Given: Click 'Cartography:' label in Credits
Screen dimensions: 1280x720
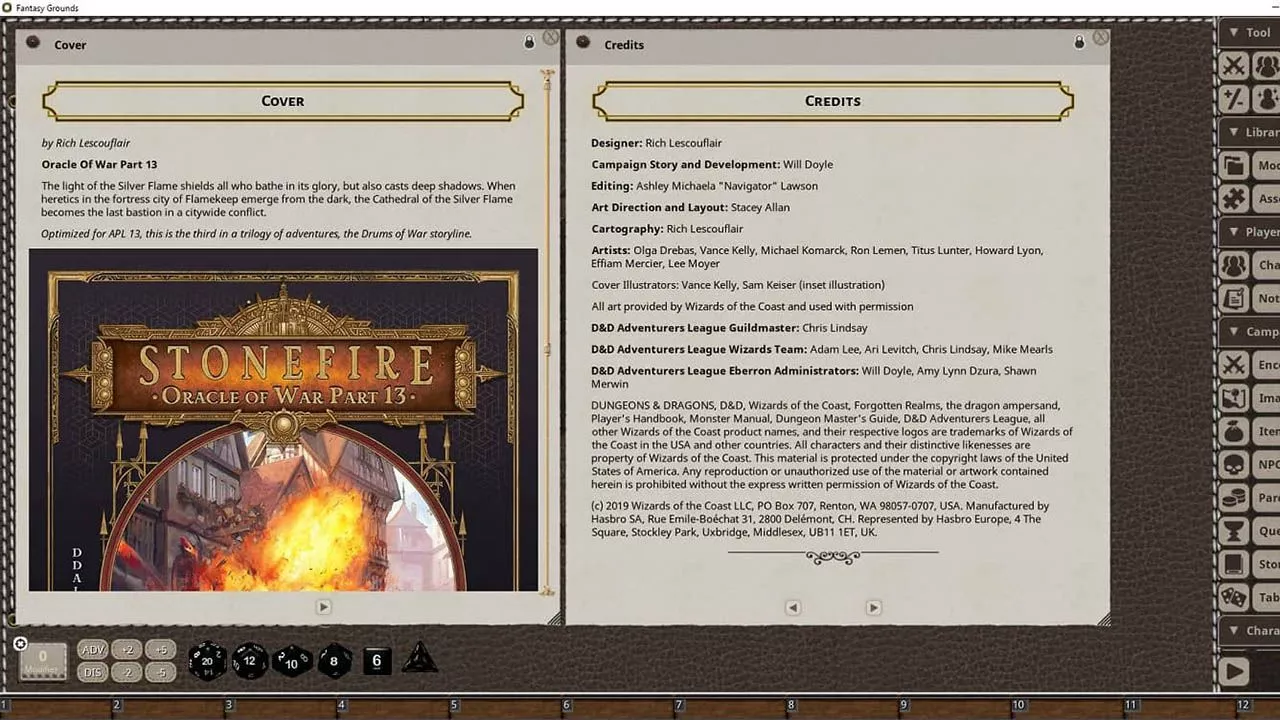Looking at the screenshot, I should coord(627,229).
